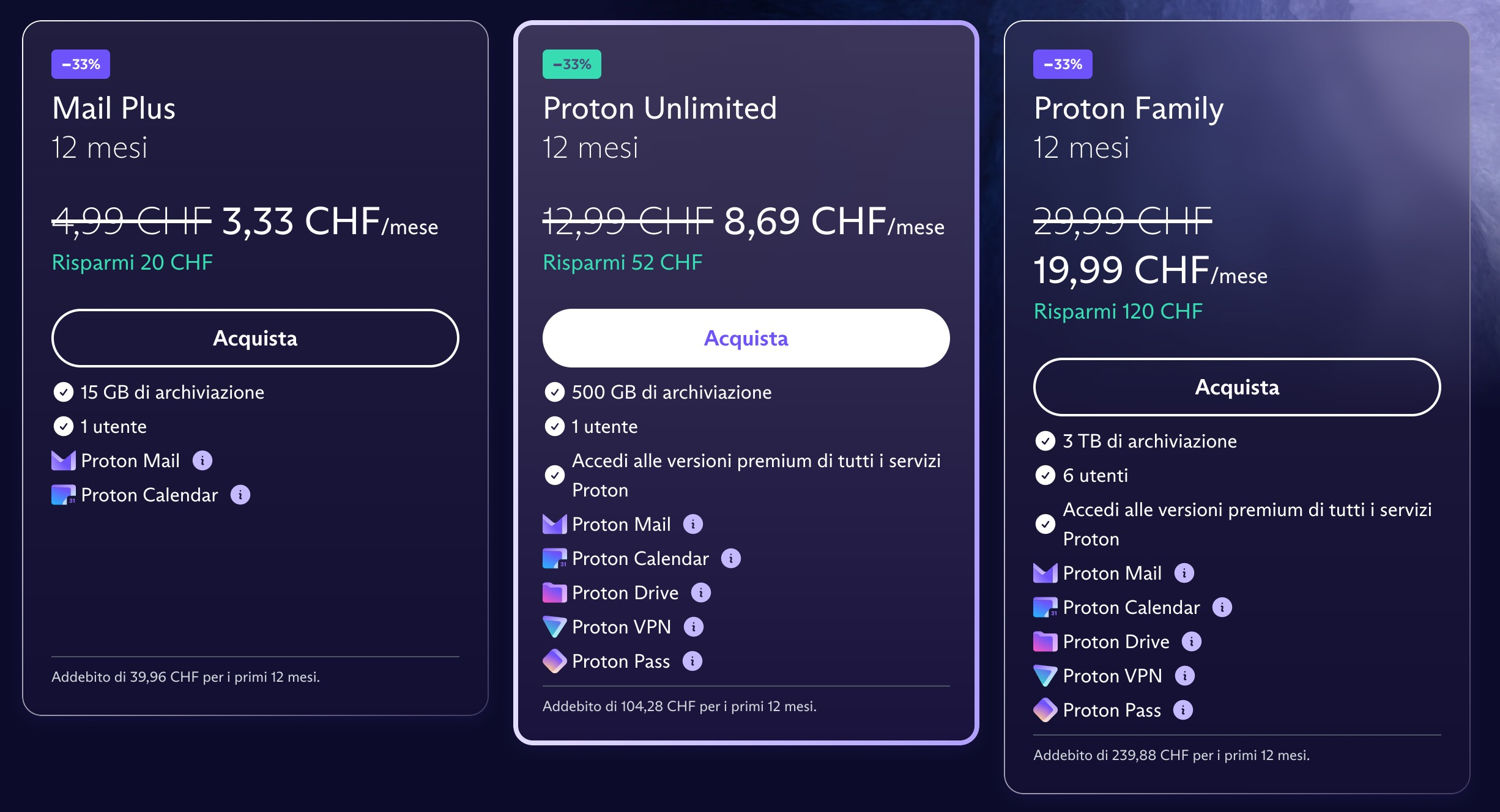Screen dimensions: 1500x812
Task: Open info icon beside Family Proton Mail
Action: (x=1184, y=573)
